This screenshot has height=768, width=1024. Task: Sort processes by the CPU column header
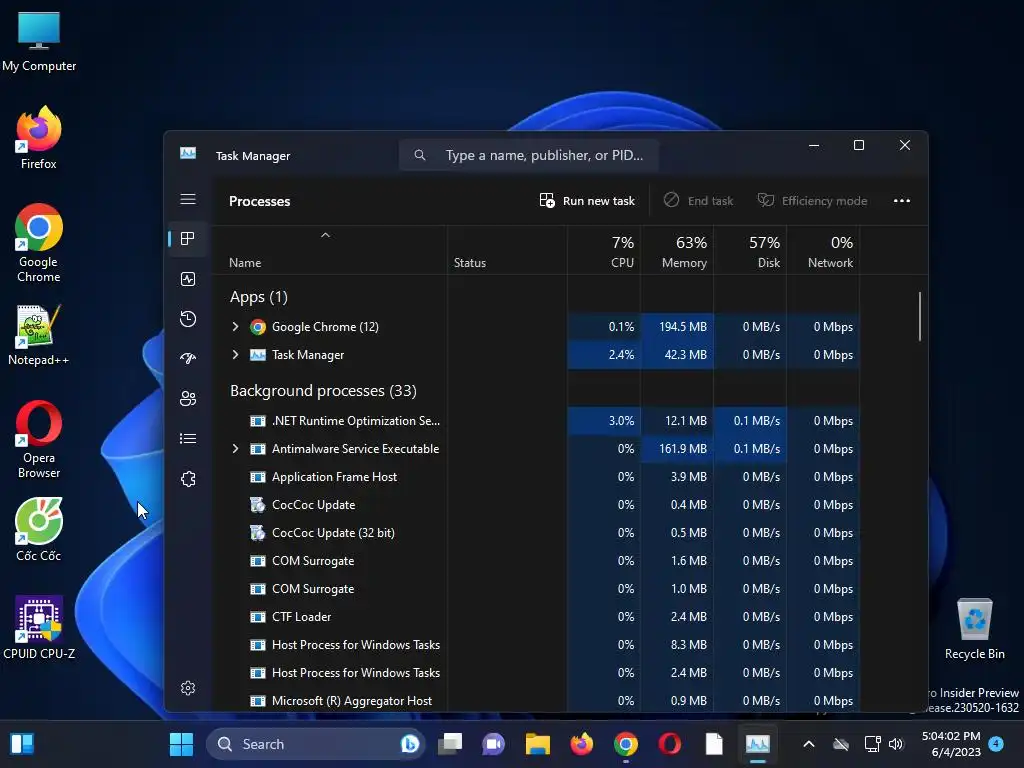pyautogui.click(x=604, y=251)
